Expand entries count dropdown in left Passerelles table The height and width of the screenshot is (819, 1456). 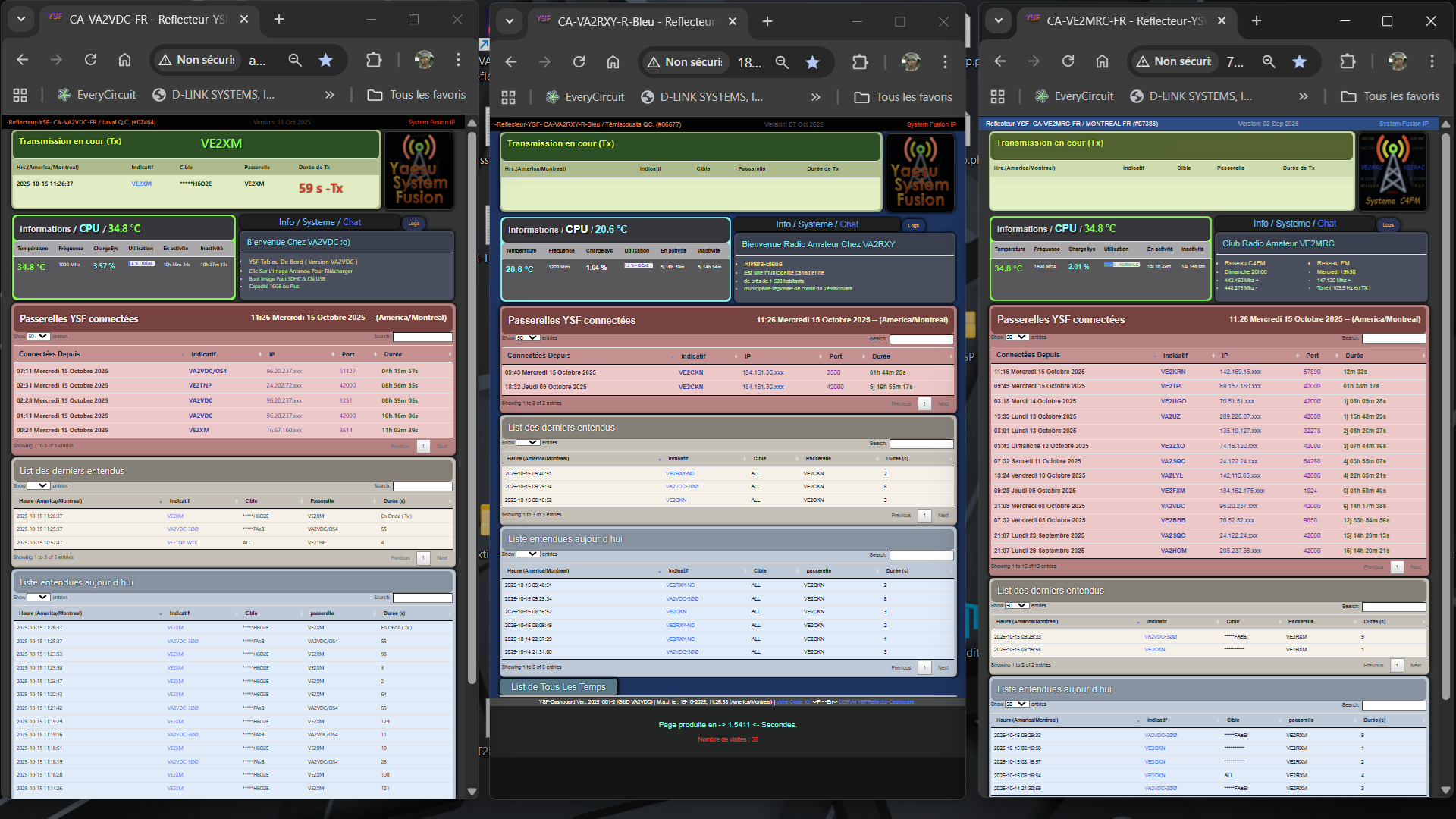(39, 336)
